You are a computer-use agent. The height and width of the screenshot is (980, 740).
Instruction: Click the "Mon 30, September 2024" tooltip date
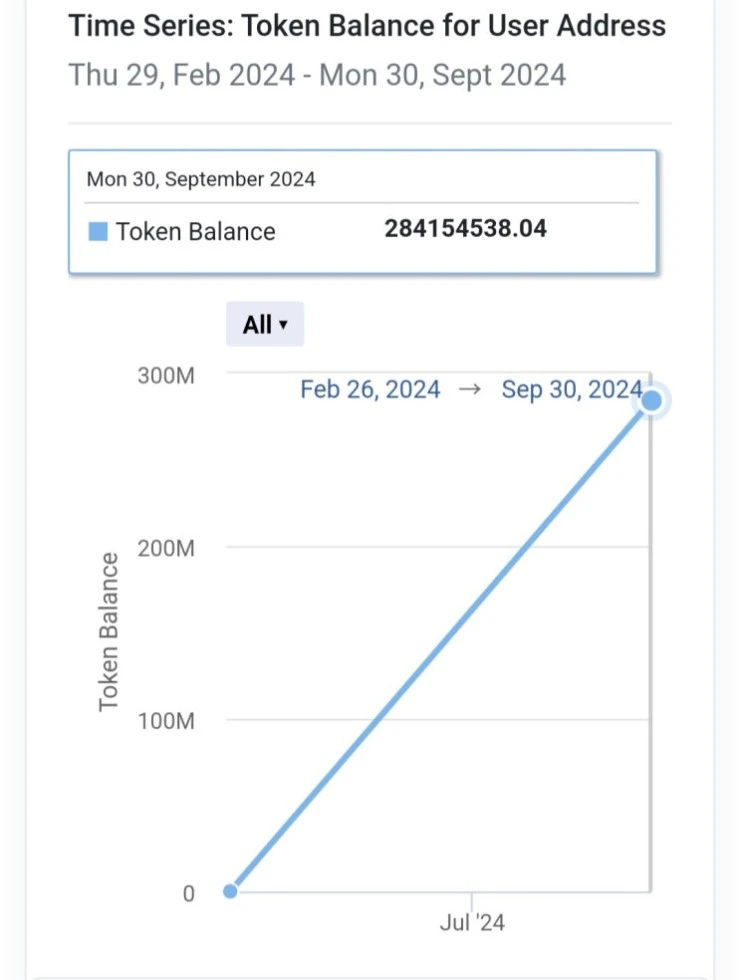point(201,180)
